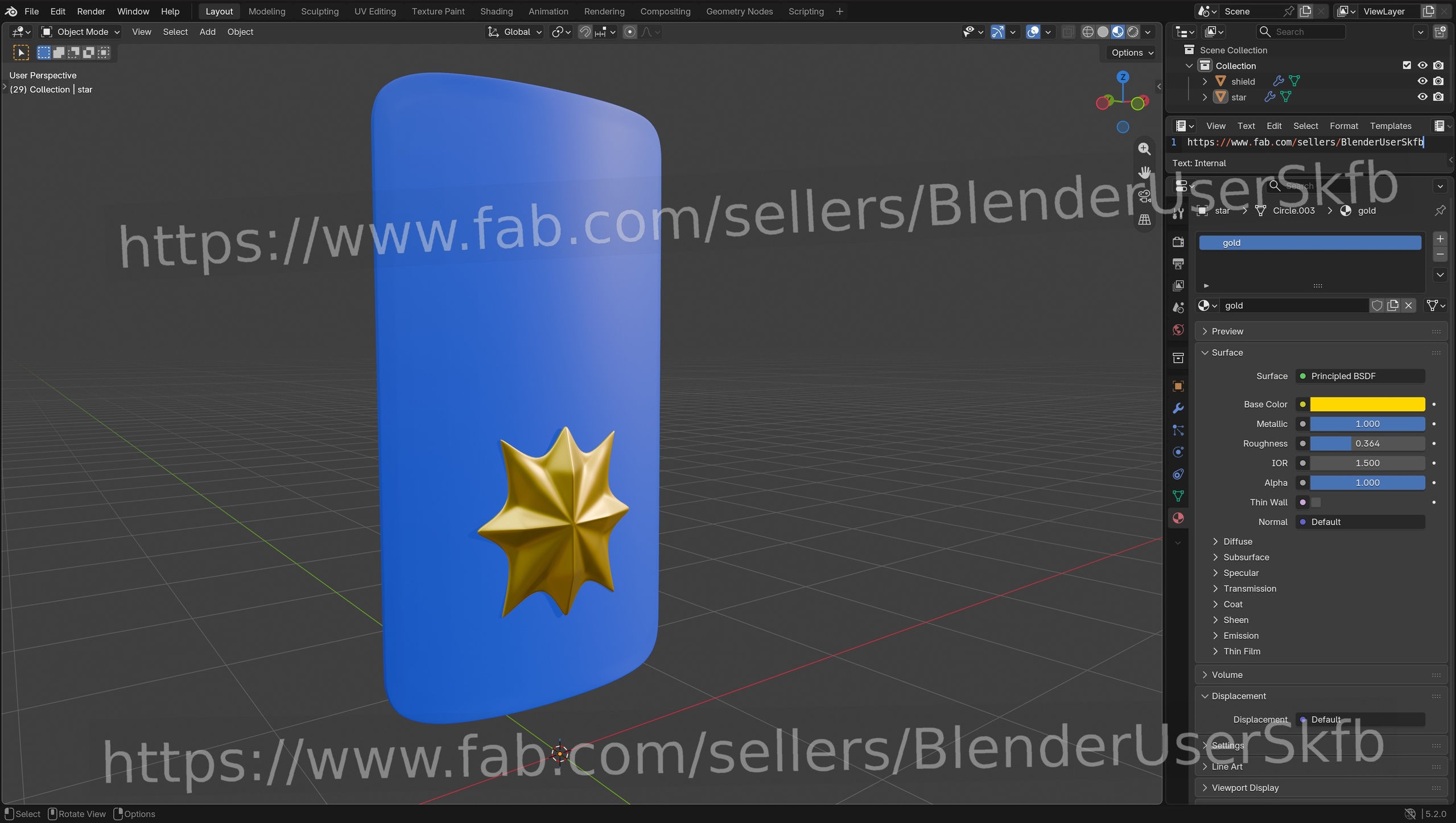The image size is (1456, 823).
Task: Toggle viewport overlays button
Action: click(1033, 32)
